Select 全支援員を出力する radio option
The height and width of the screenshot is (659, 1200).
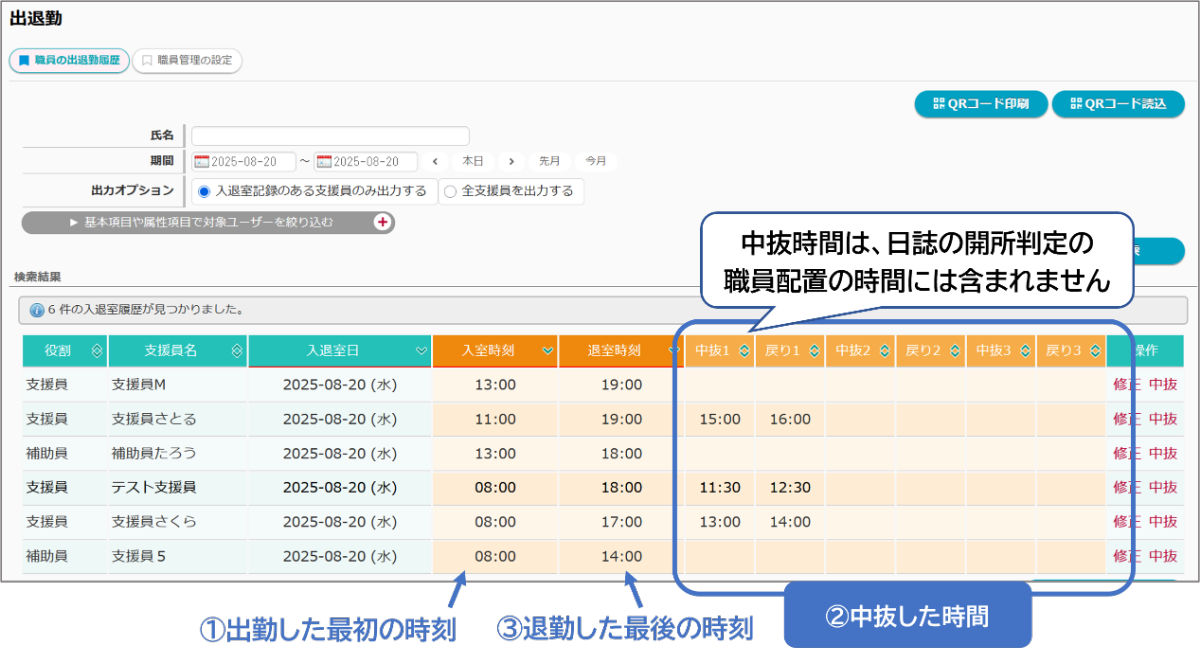pos(450,191)
